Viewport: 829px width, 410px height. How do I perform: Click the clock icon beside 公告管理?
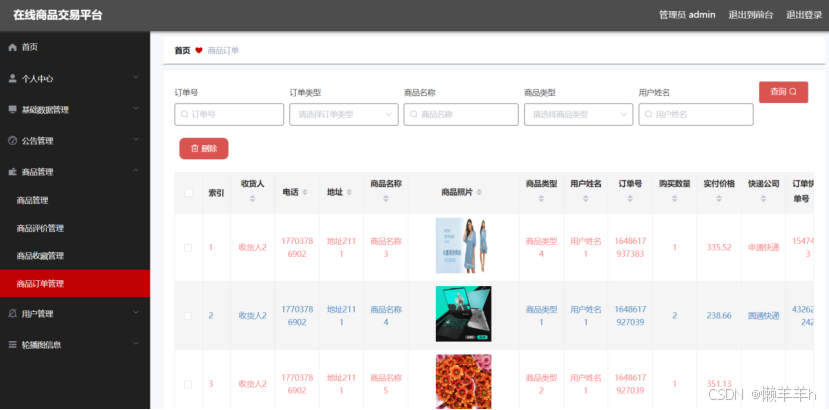pos(13,141)
